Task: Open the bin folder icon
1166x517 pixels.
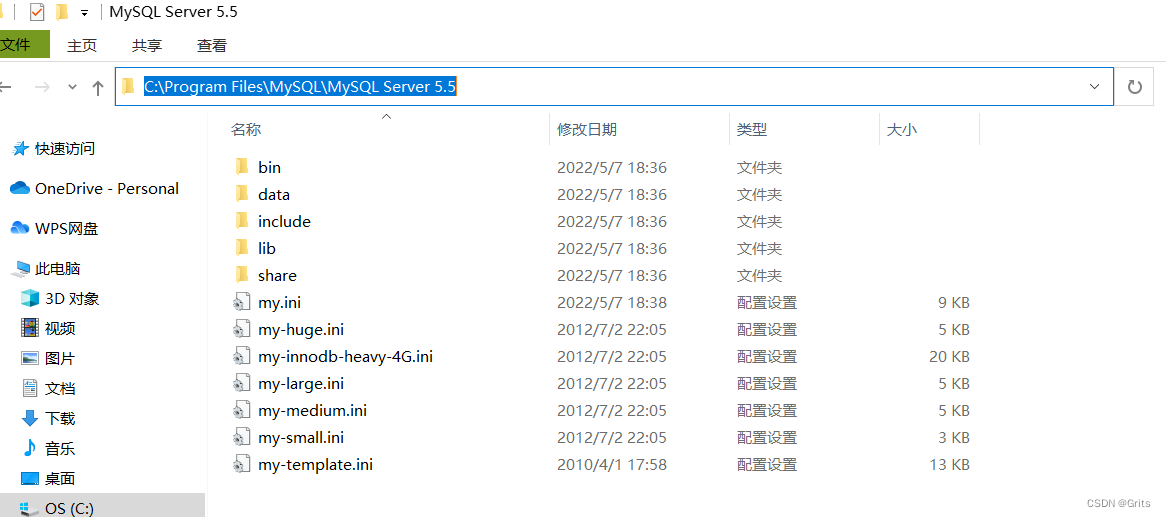Action: pyautogui.click(x=241, y=167)
